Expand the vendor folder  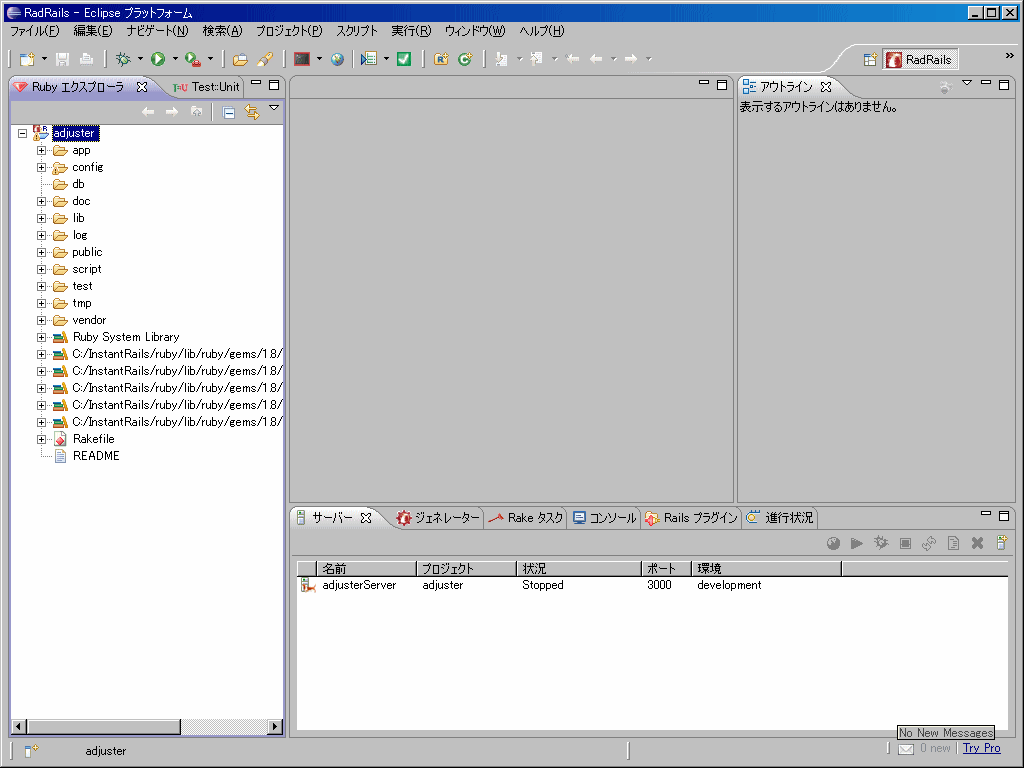pyautogui.click(x=41, y=320)
